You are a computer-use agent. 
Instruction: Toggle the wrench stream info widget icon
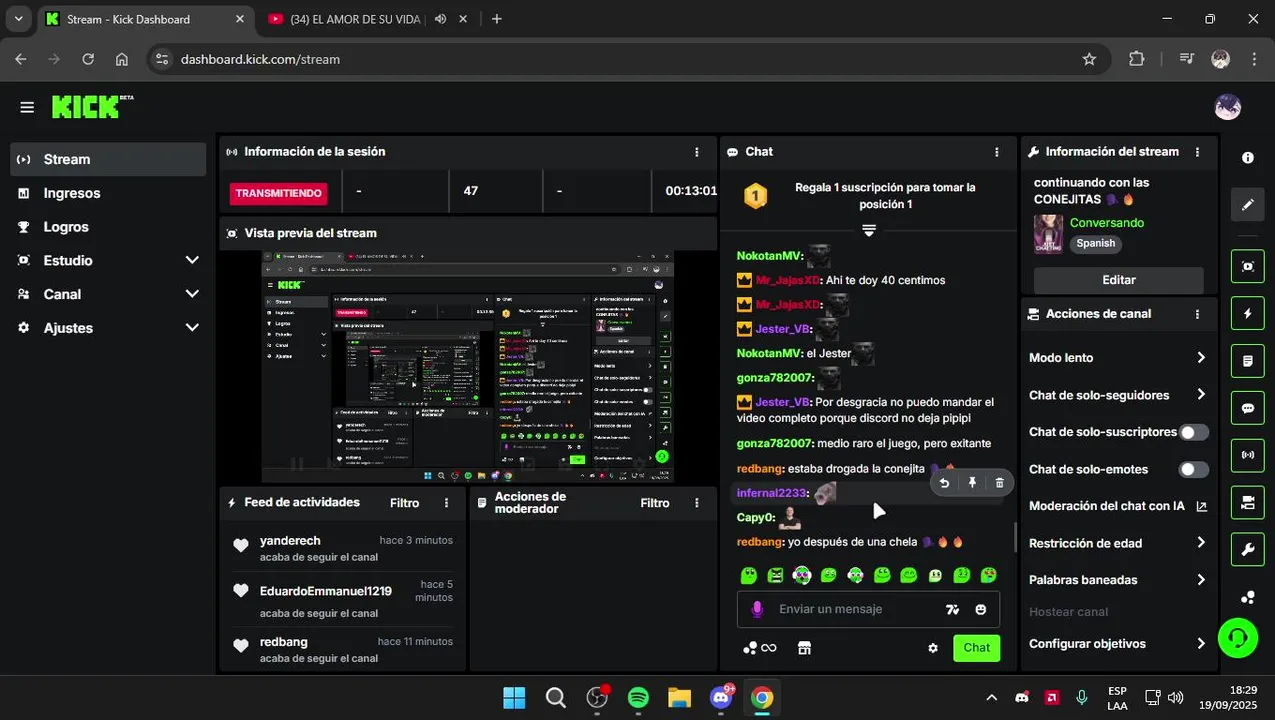click(1248, 549)
